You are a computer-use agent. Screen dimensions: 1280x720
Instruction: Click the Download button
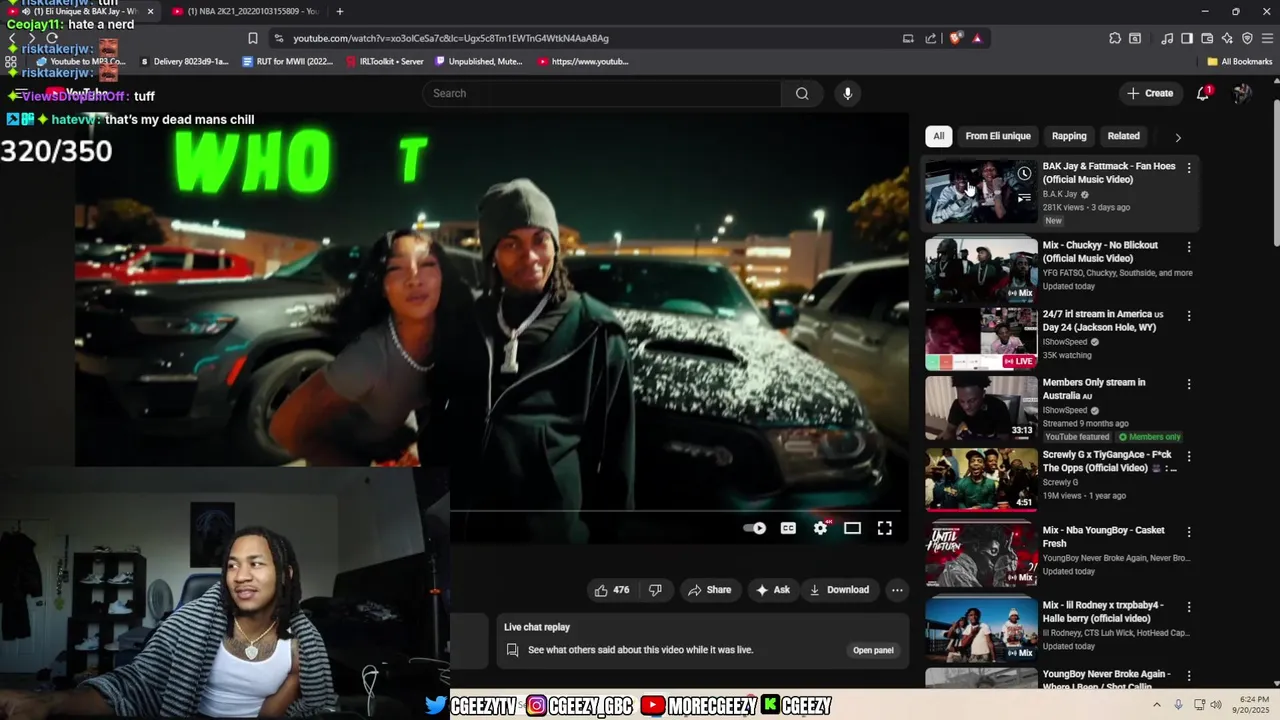pos(839,590)
